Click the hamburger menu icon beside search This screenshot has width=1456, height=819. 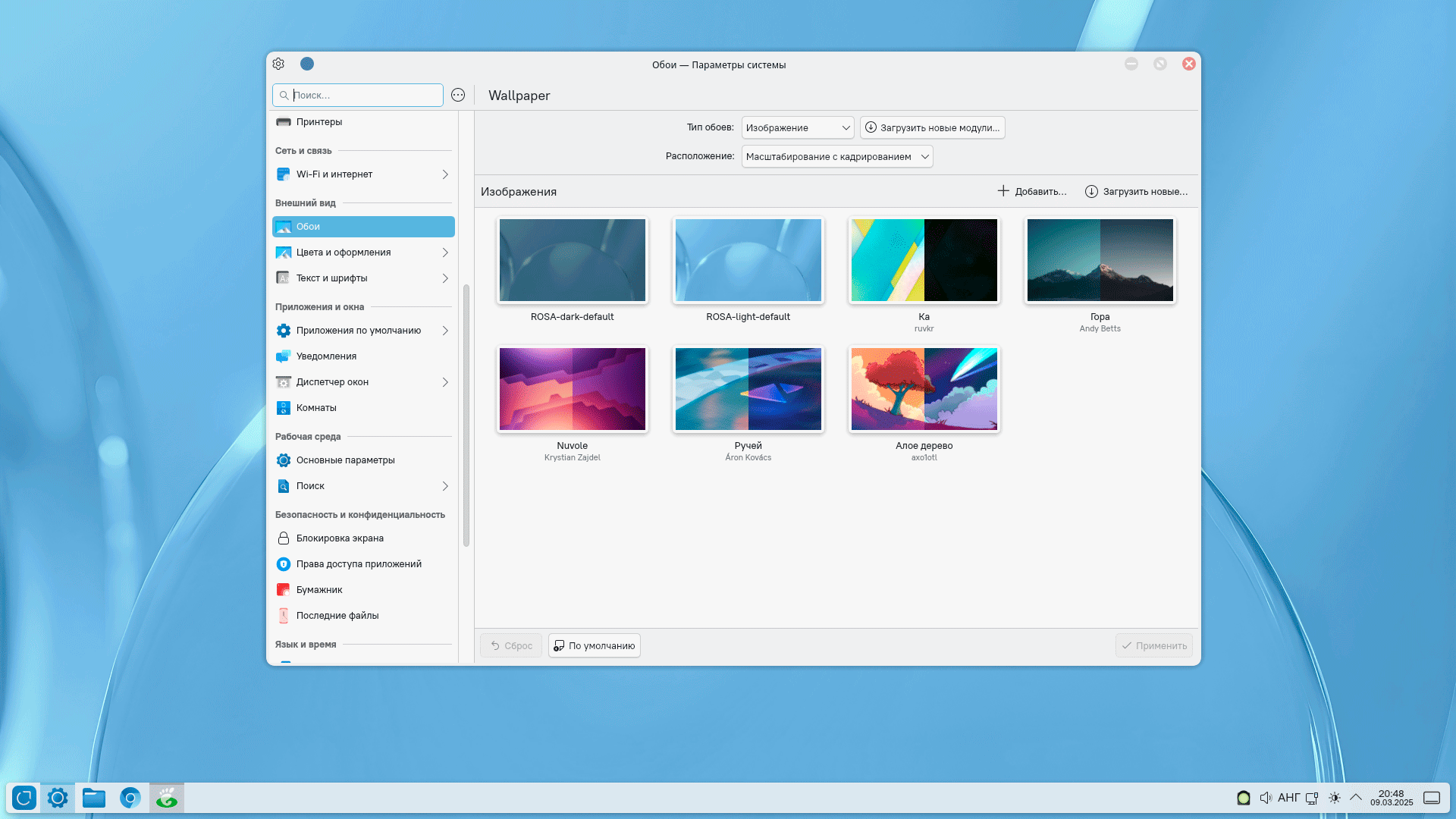pos(458,95)
